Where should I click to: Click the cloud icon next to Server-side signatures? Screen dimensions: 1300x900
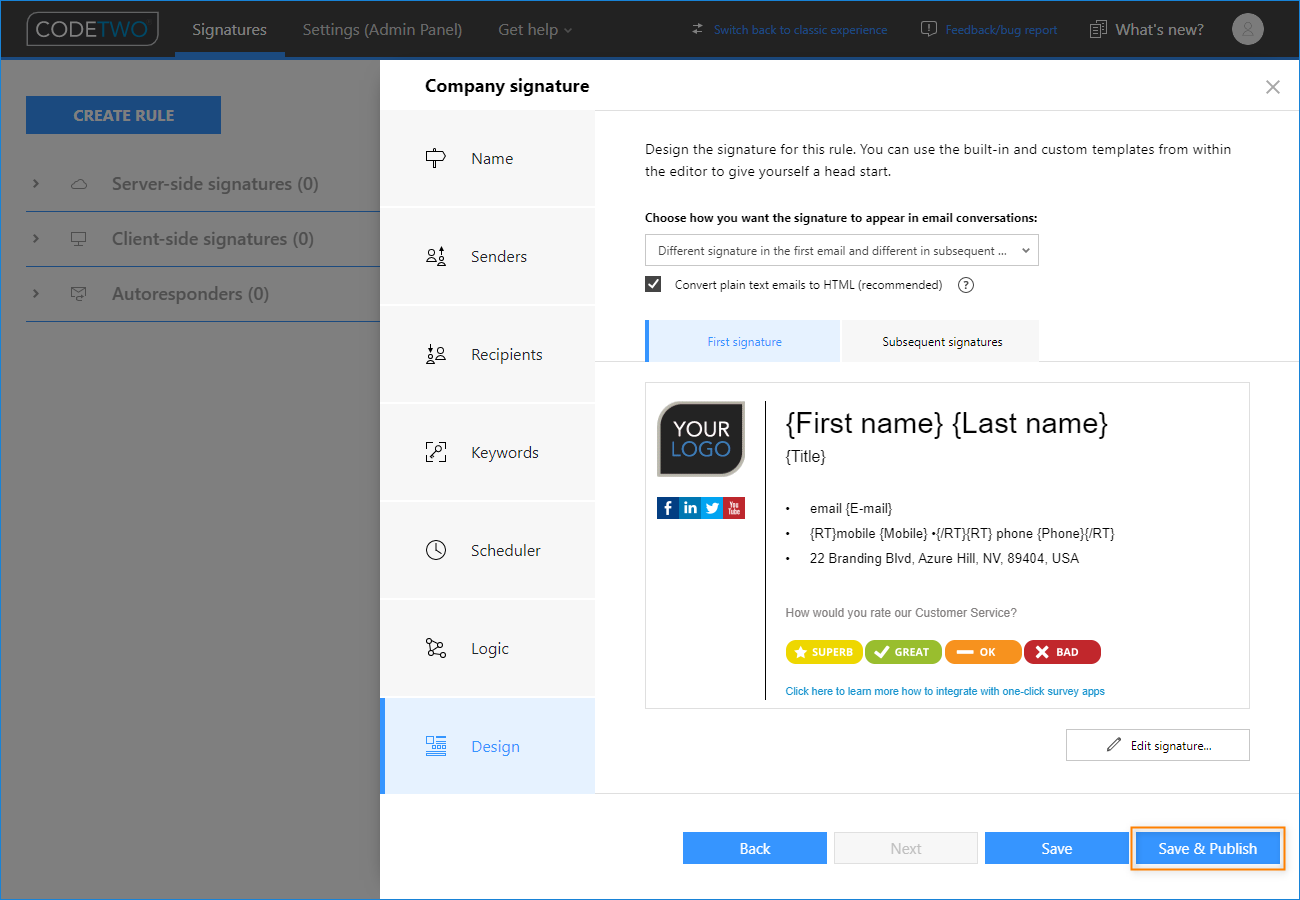[78, 184]
